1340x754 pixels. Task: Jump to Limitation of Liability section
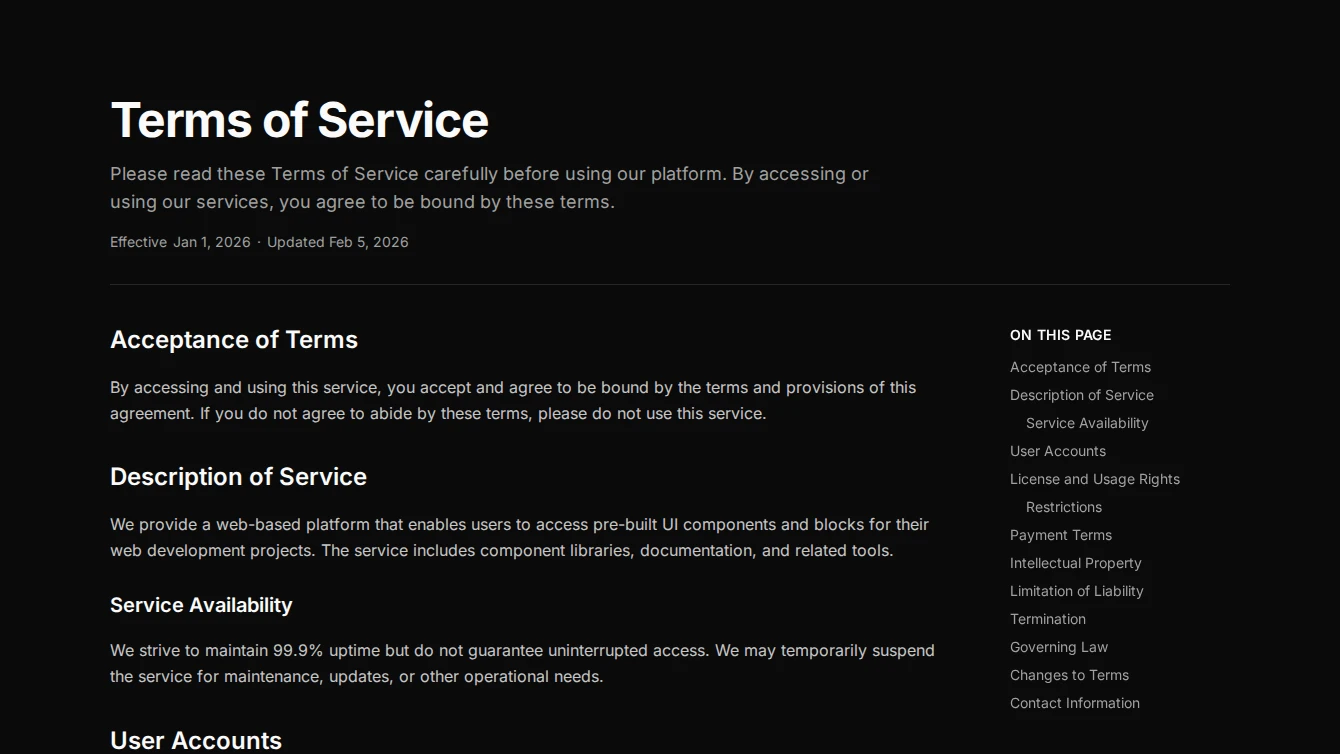point(1076,591)
